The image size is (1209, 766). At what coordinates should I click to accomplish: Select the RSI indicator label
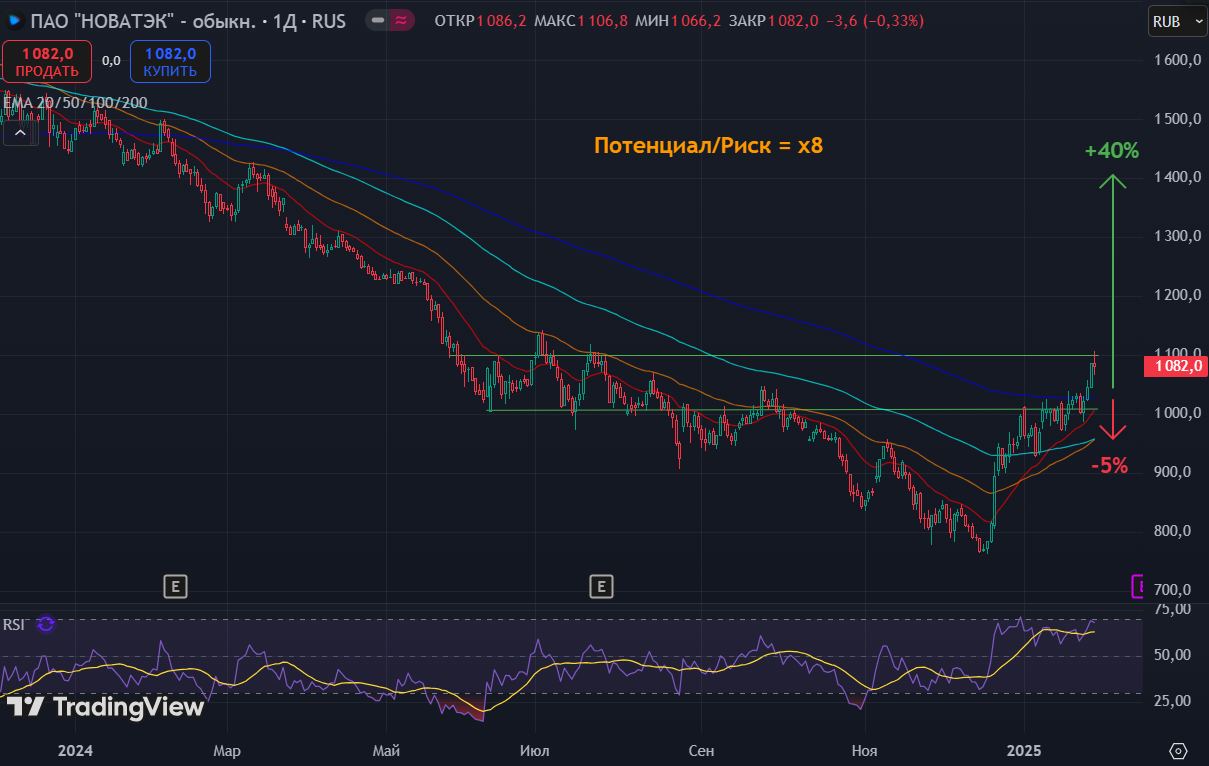click(14, 624)
